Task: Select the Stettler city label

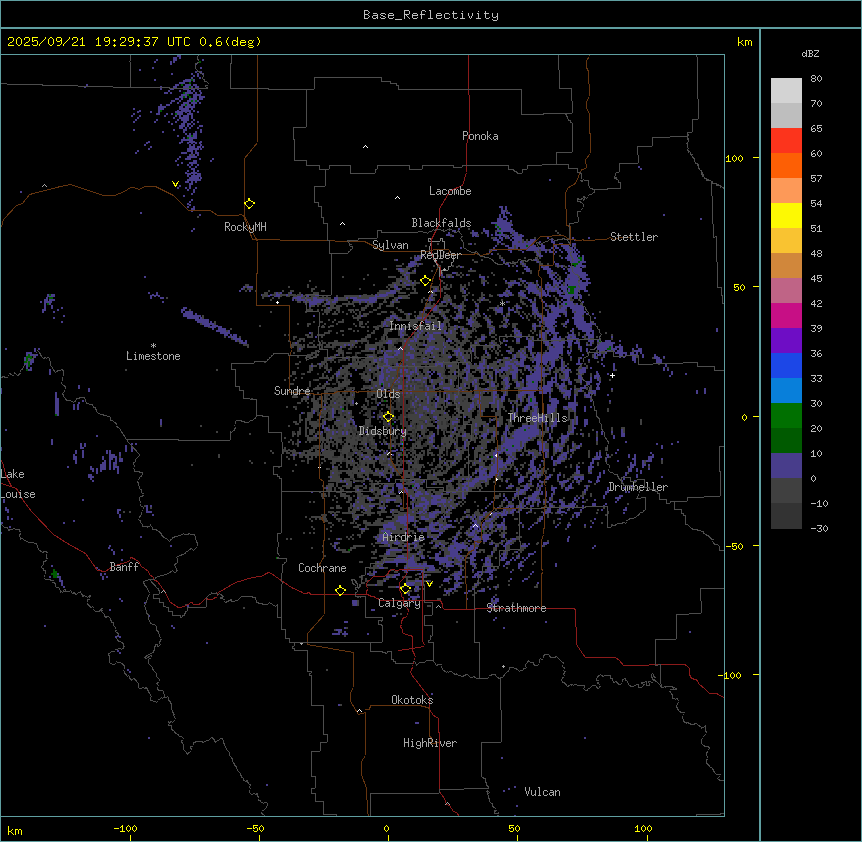Action: point(634,237)
